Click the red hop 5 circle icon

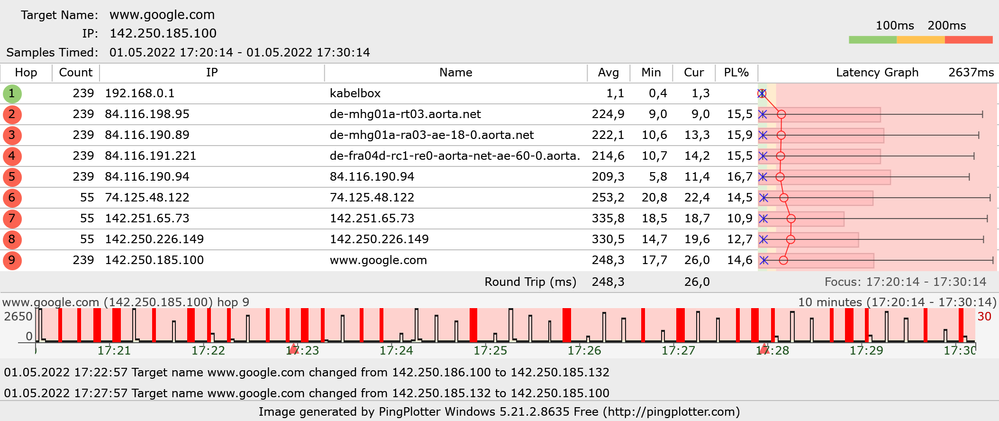(12, 178)
